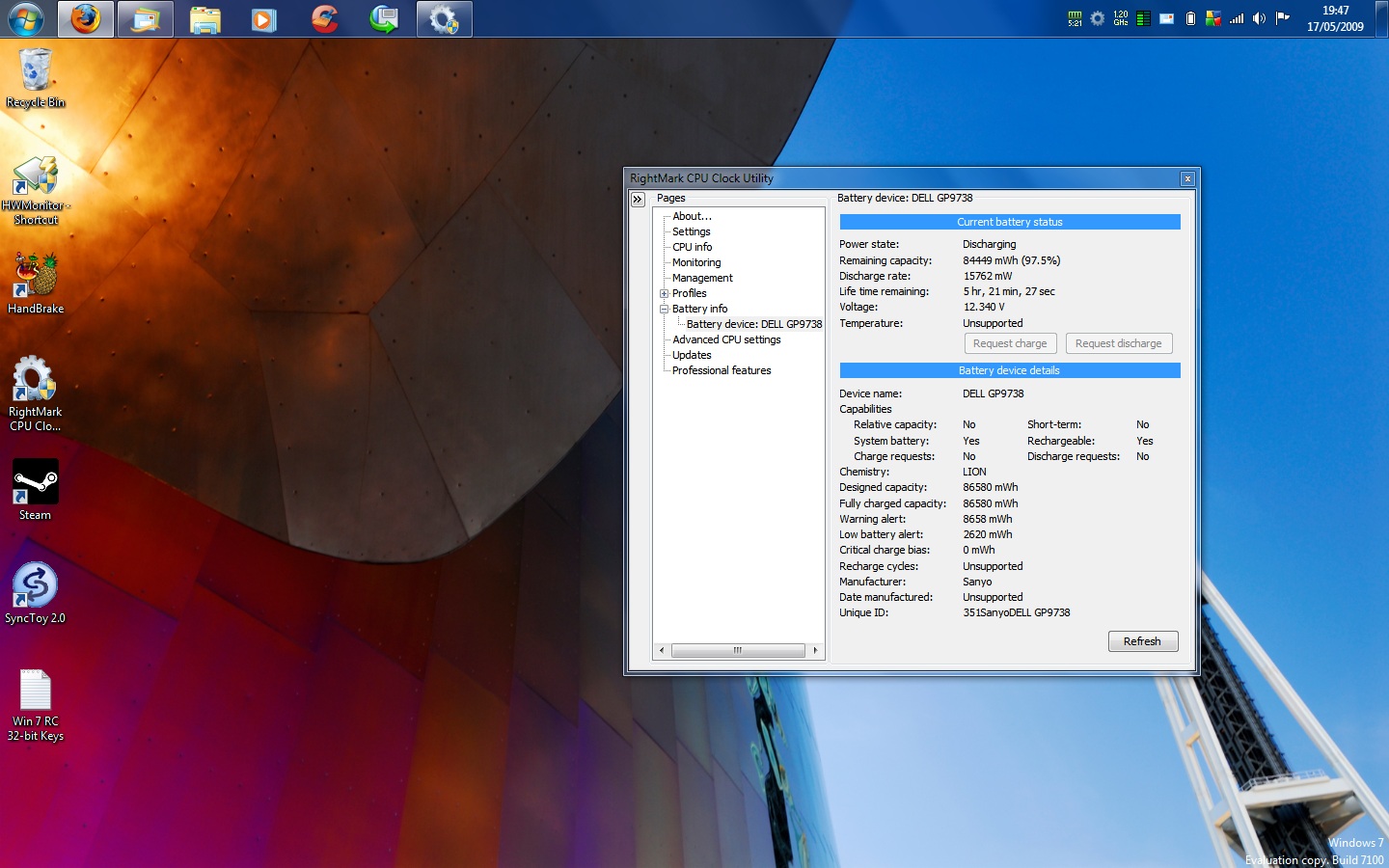The height and width of the screenshot is (868, 1389).
Task: Click the 1.20 GHz tray indicator
Action: [x=1121, y=18]
